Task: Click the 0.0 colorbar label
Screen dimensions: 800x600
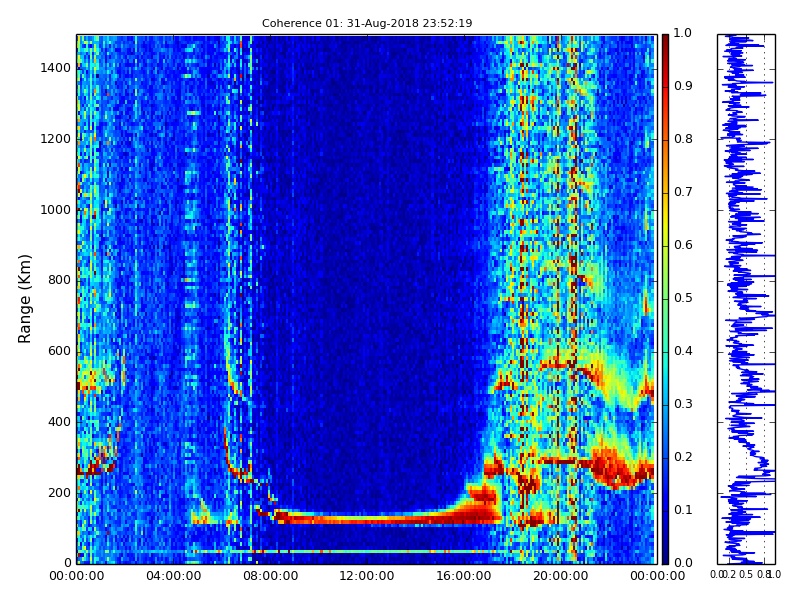Action: click(x=683, y=563)
